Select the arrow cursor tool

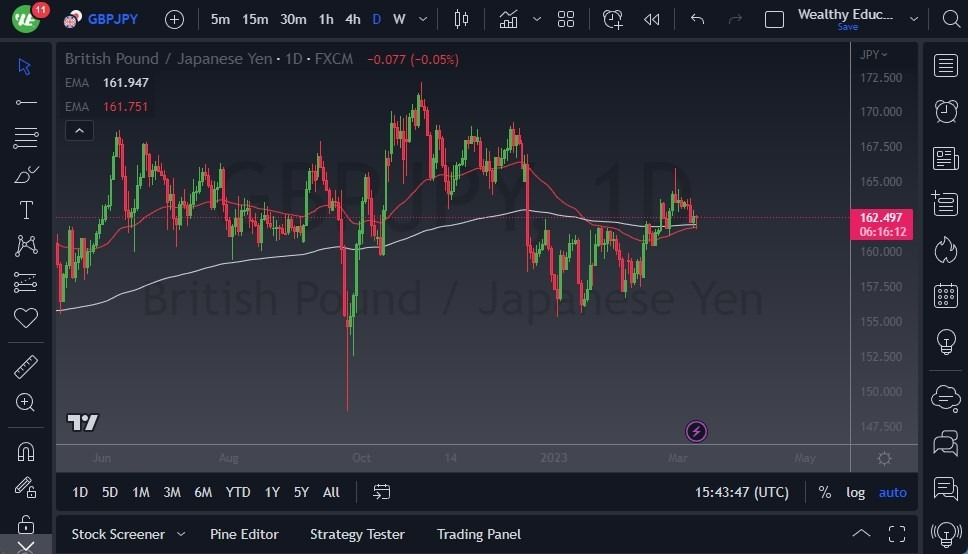(25, 66)
